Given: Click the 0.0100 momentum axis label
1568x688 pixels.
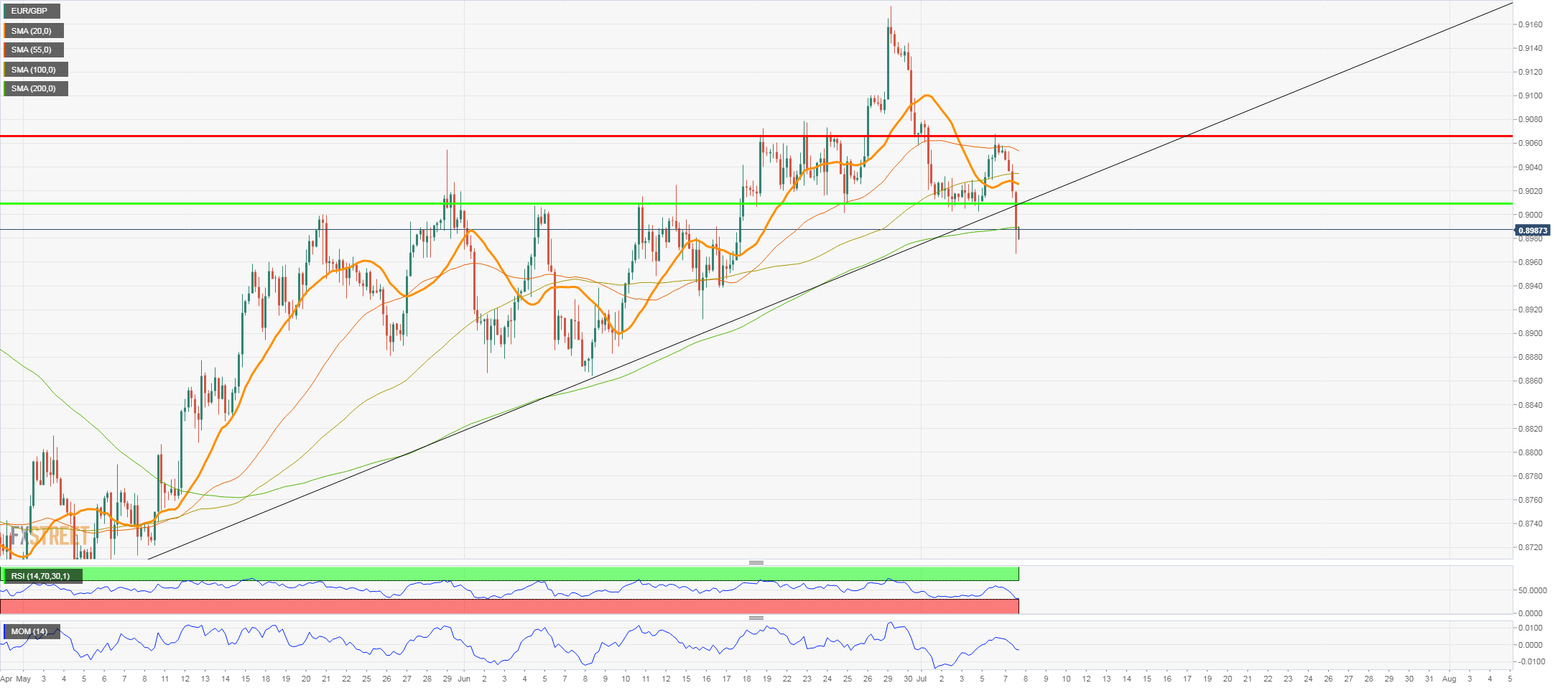Looking at the screenshot, I should click(1531, 628).
